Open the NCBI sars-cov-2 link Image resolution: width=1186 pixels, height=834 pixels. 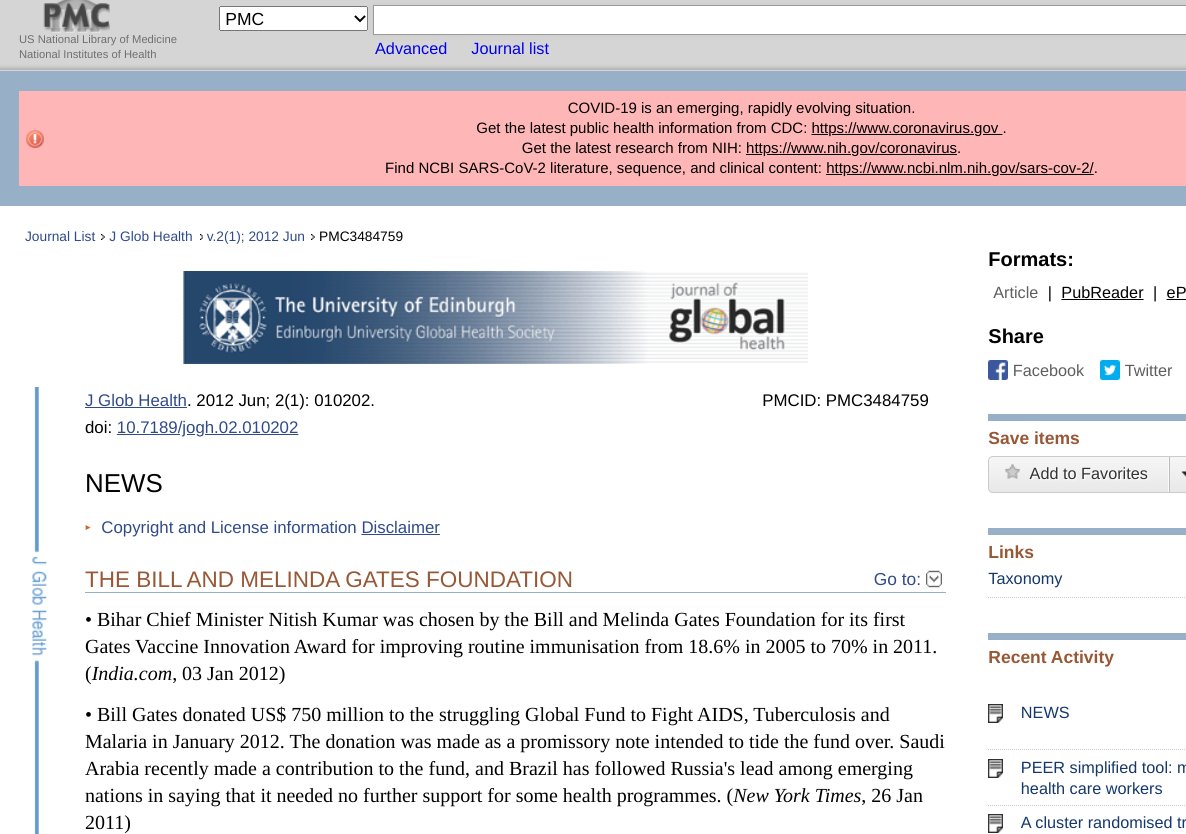(960, 168)
